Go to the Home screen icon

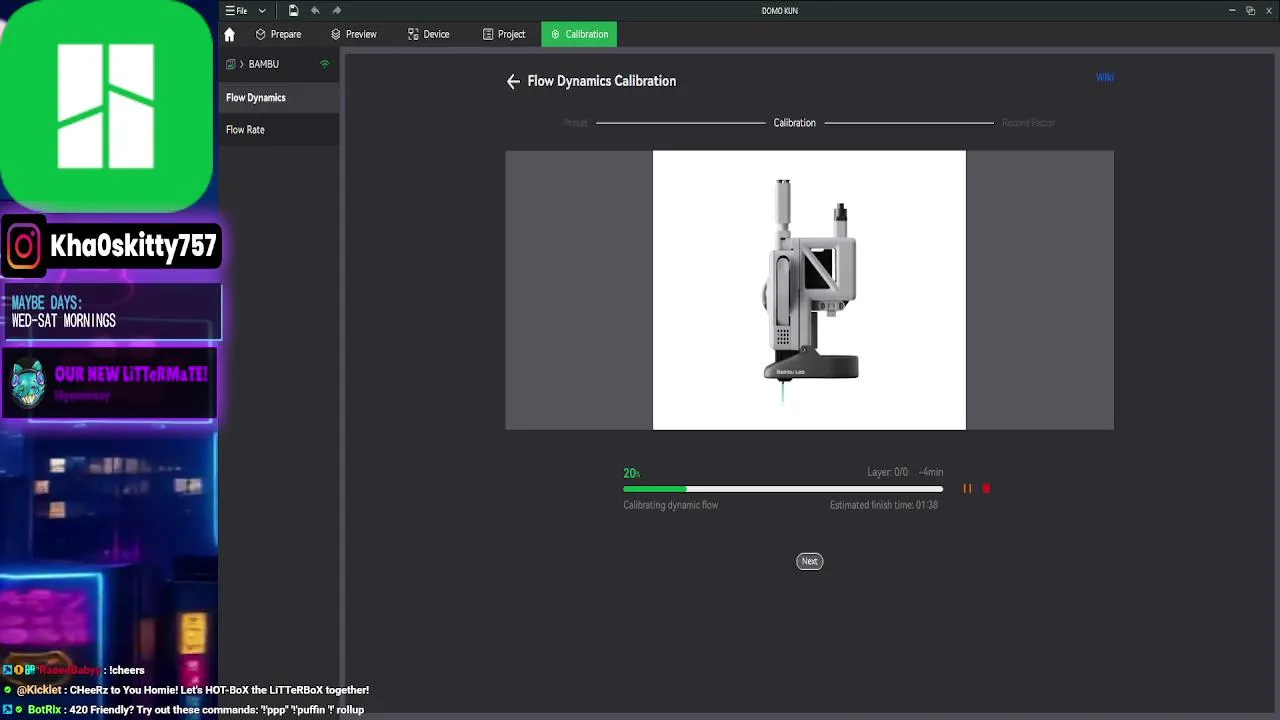pos(229,34)
